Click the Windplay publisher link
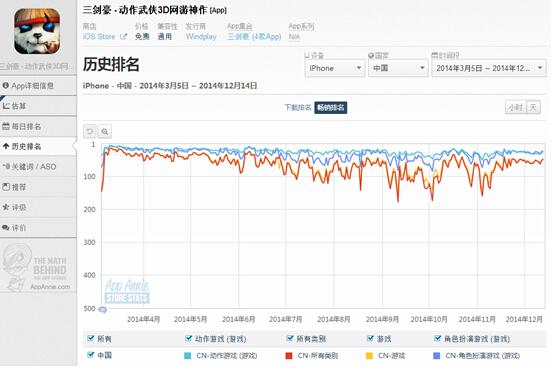 coord(201,36)
